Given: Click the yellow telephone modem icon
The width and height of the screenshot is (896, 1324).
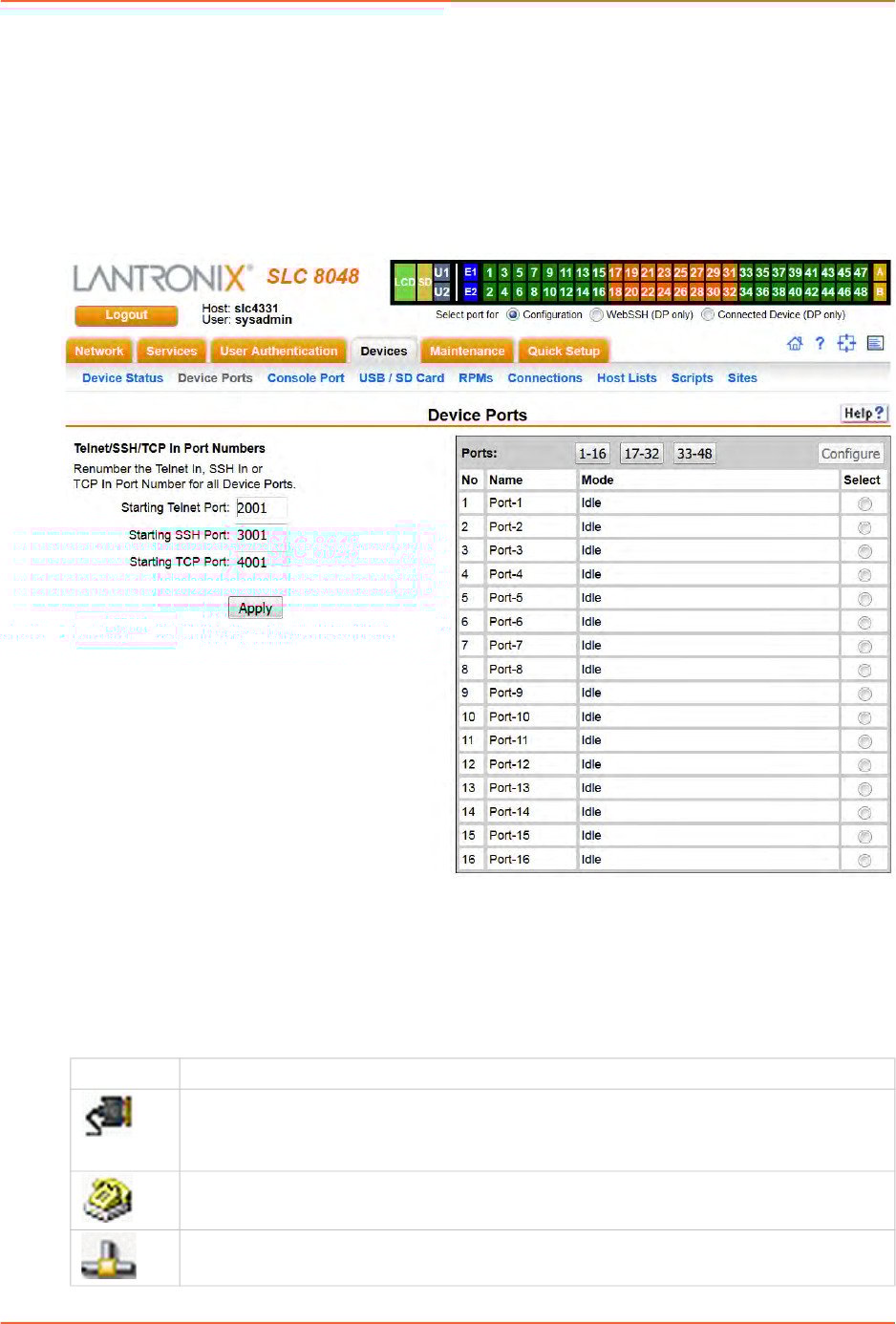Looking at the screenshot, I should click(108, 1200).
